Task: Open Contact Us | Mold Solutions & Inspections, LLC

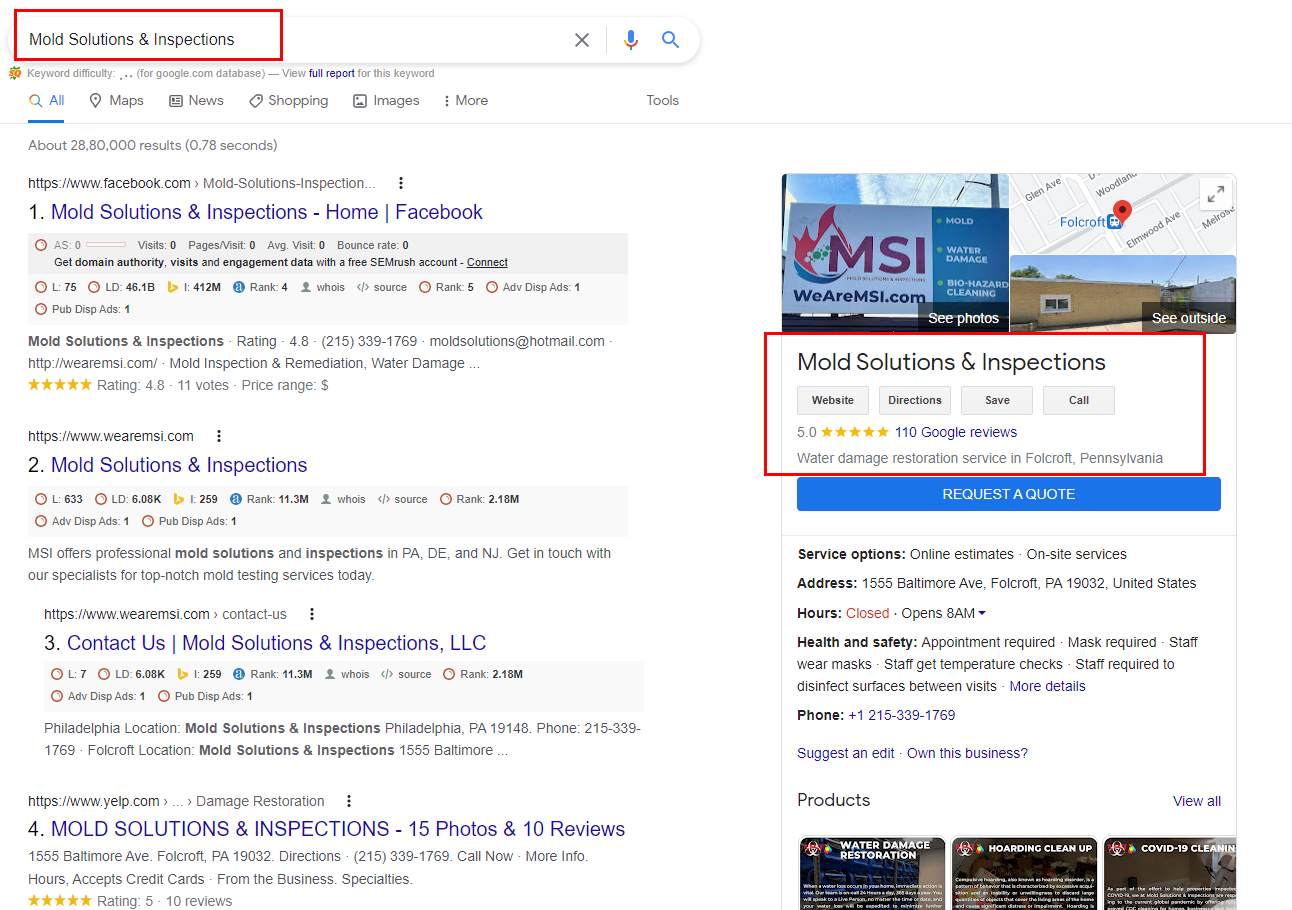Action: pyautogui.click(x=276, y=643)
